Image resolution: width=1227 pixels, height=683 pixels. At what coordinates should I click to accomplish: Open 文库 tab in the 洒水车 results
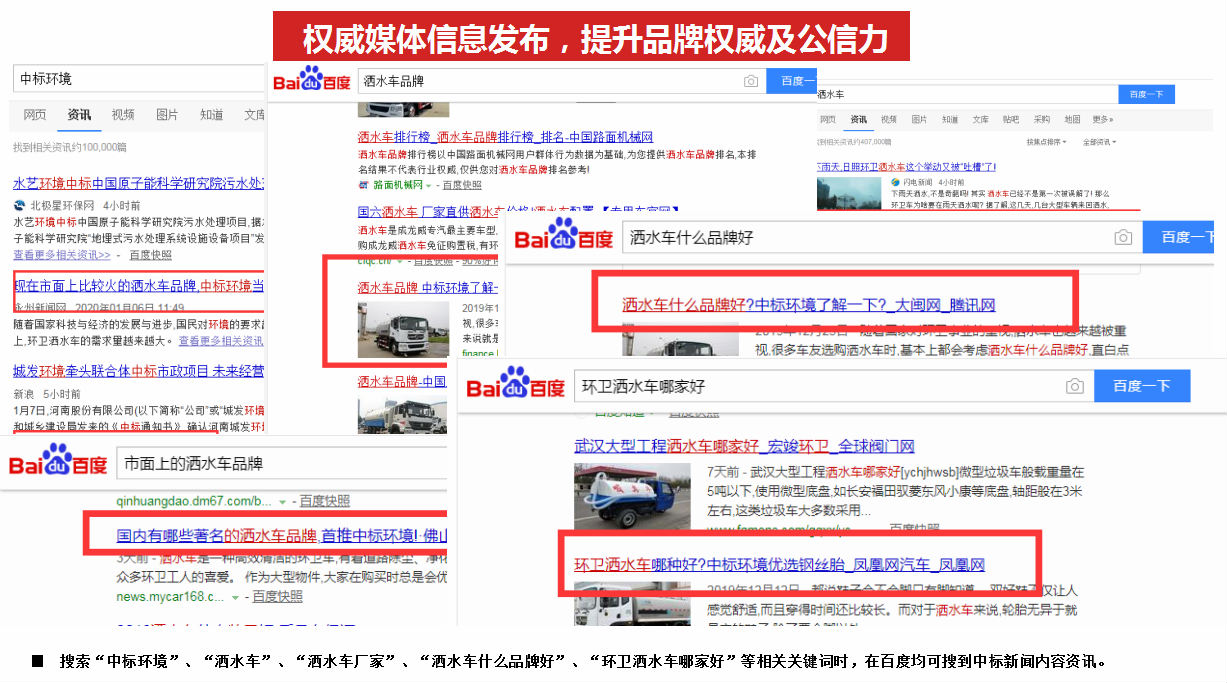pyautogui.click(x=981, y=120)
